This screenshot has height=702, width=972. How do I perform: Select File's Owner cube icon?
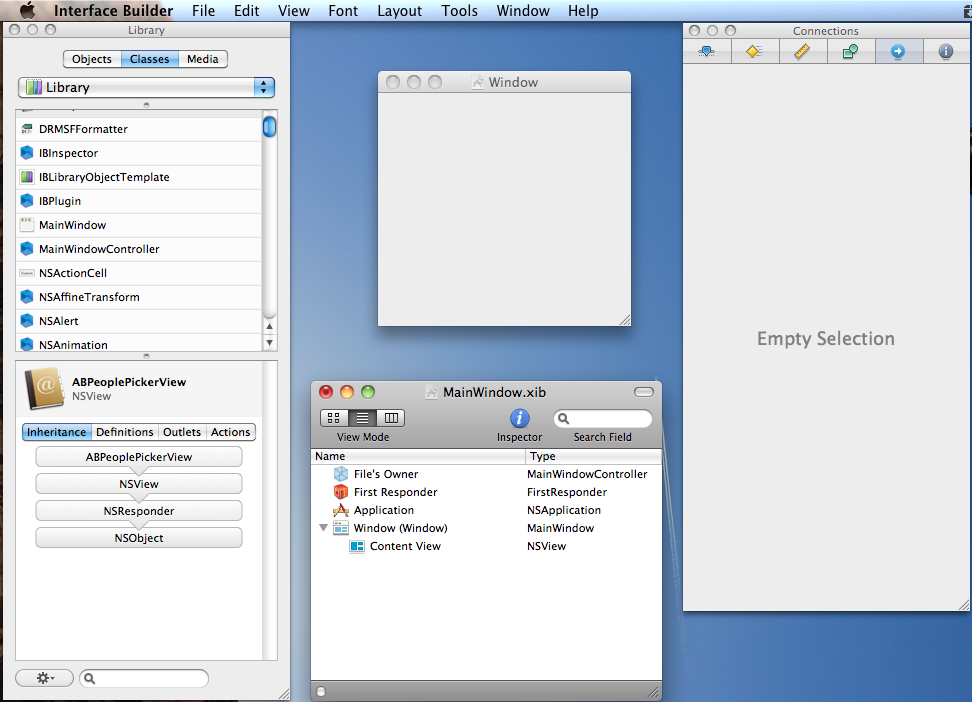point(341,474)
